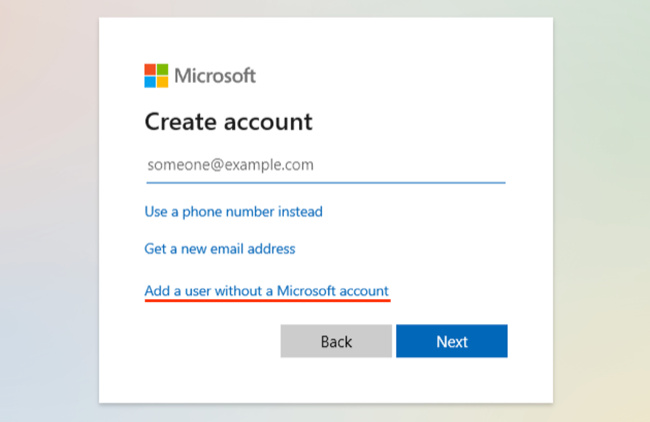Click the red square of Microsoft logo
The image size is (650, 422).
click(x=150, y=69)
